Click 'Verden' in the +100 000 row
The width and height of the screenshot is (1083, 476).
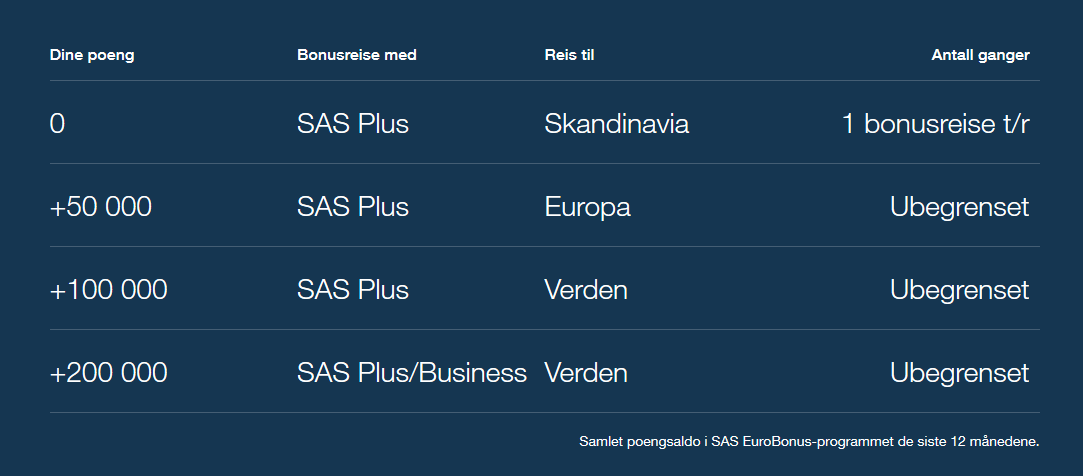(586, 291)
